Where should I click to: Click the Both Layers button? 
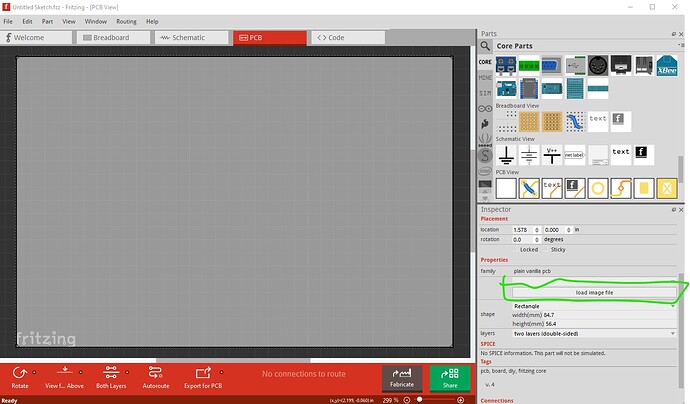(x=111, y=378)
